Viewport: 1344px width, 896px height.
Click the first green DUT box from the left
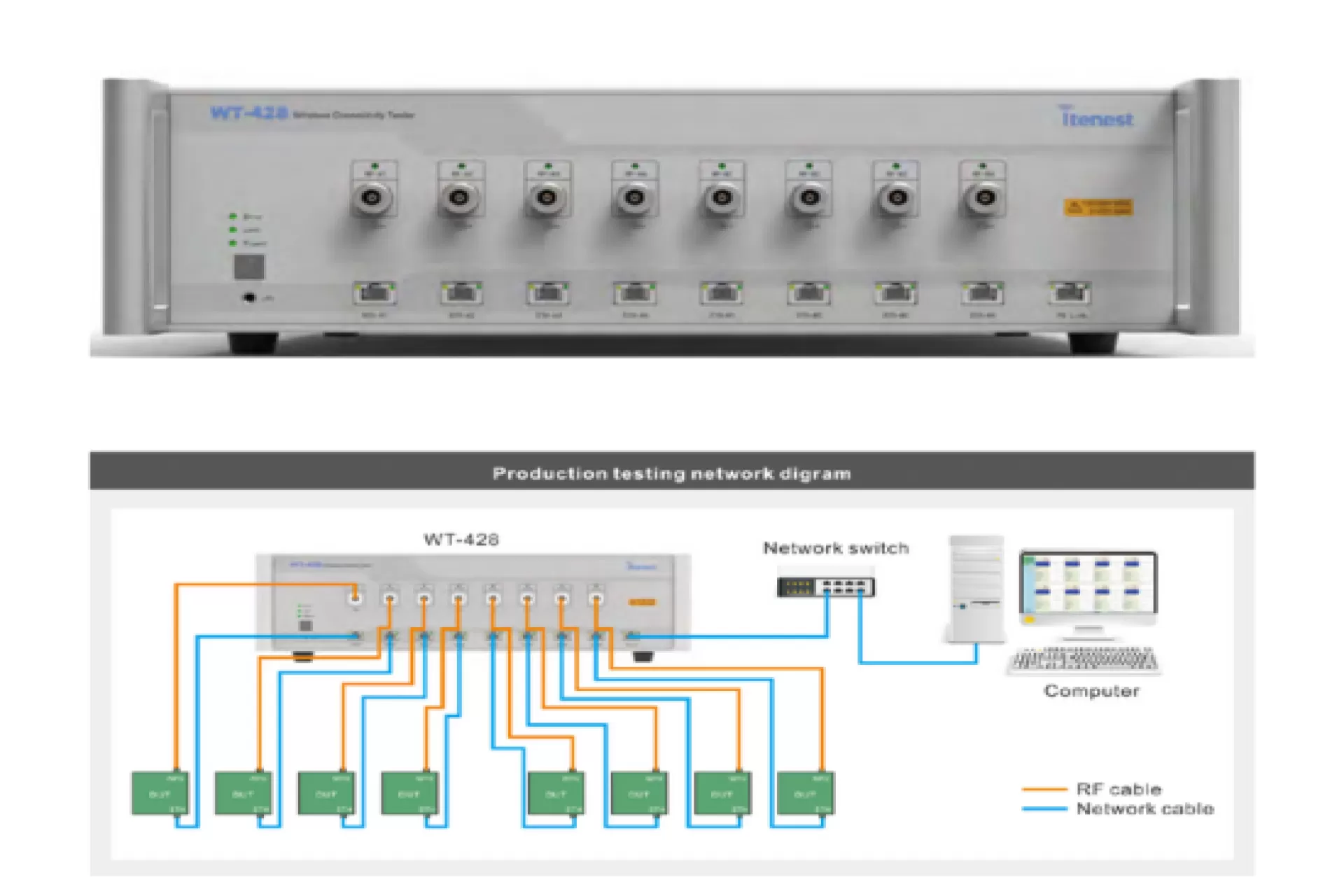160,793
